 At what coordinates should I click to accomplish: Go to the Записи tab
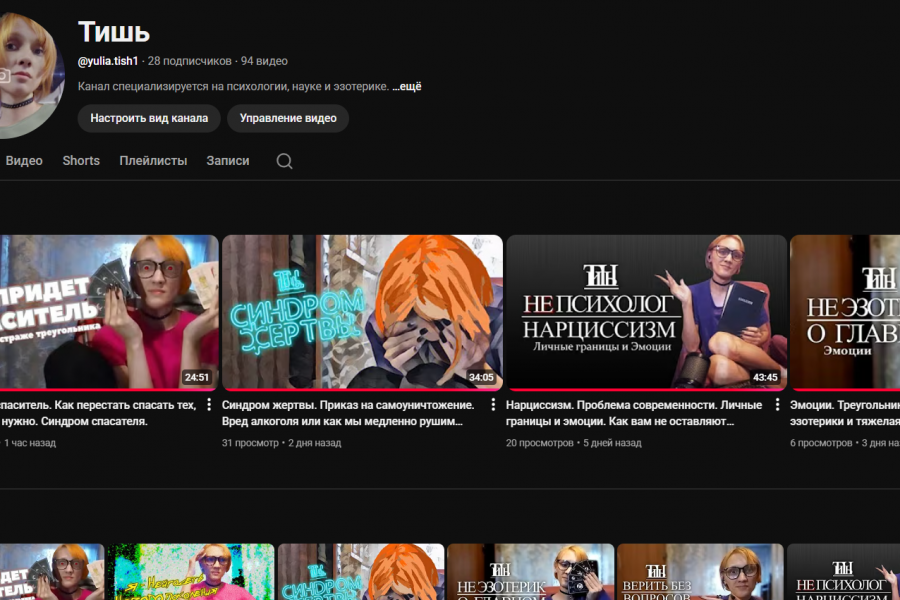(x=228, y=161)
